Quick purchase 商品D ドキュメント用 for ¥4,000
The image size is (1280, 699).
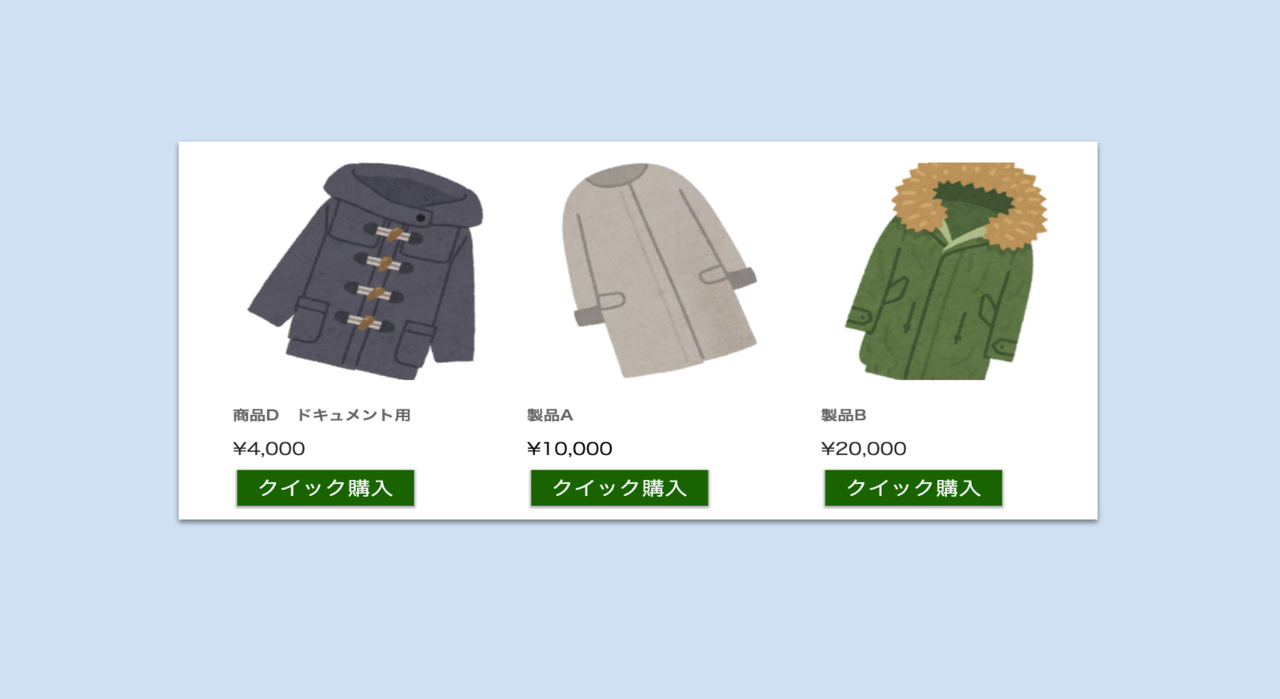[x=326, y=488]
